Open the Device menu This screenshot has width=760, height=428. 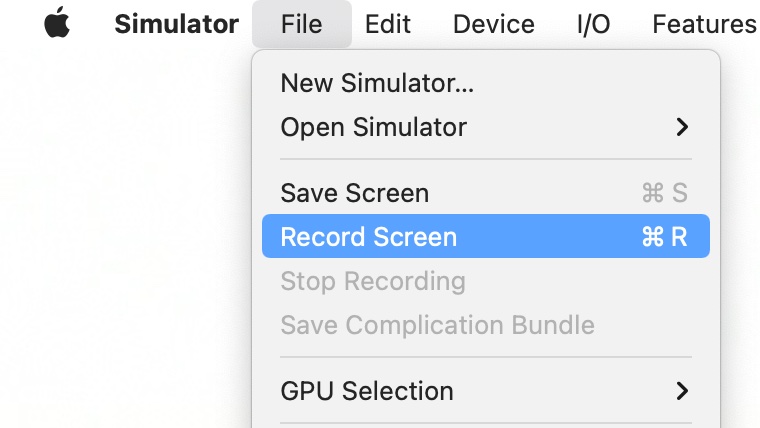(x=493, y=24)
